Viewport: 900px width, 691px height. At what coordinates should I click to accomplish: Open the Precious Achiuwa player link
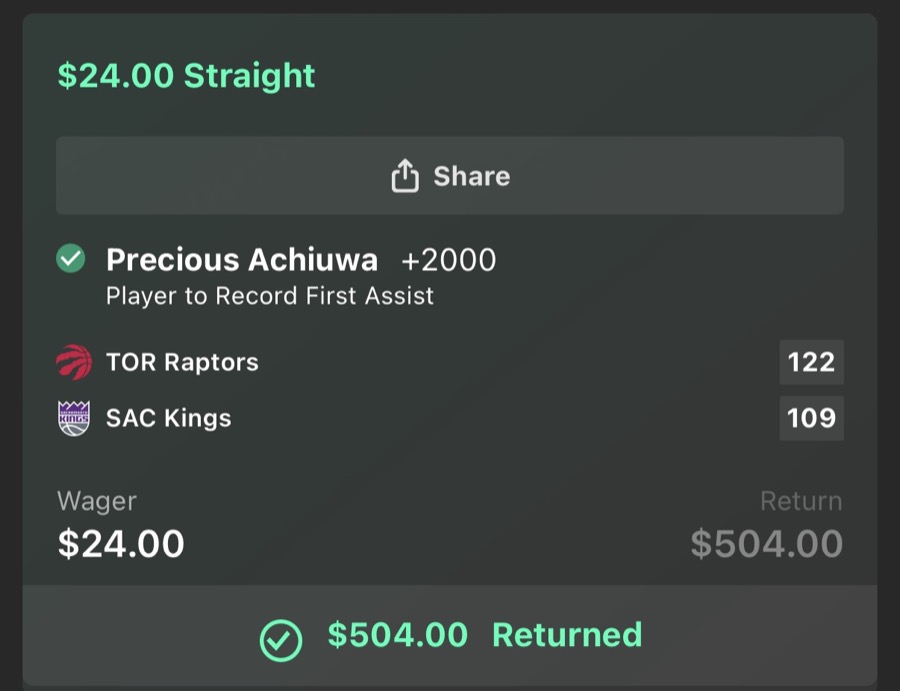[x=242, y=259]
